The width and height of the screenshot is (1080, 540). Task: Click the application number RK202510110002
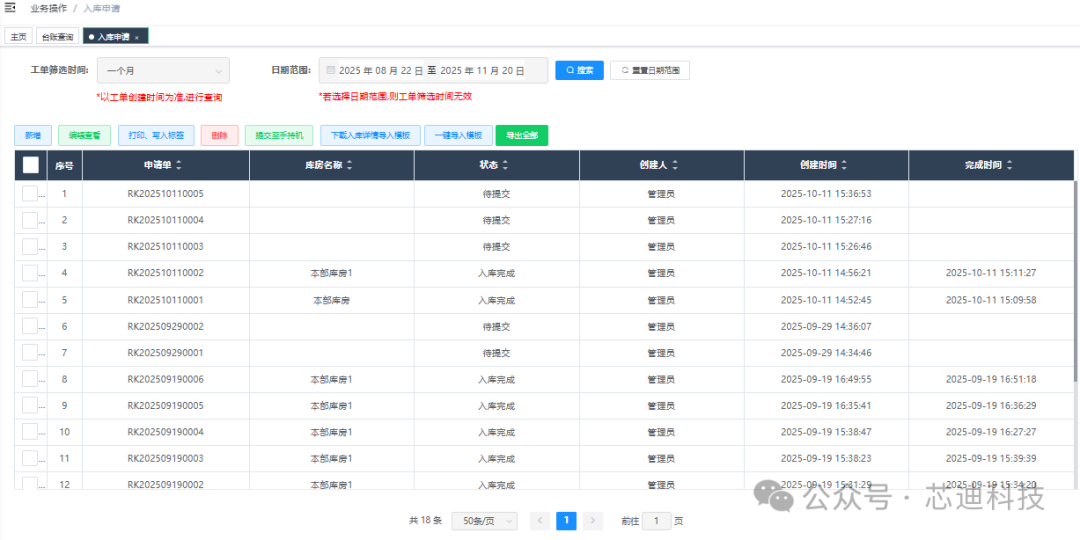[x=165, y=273]
